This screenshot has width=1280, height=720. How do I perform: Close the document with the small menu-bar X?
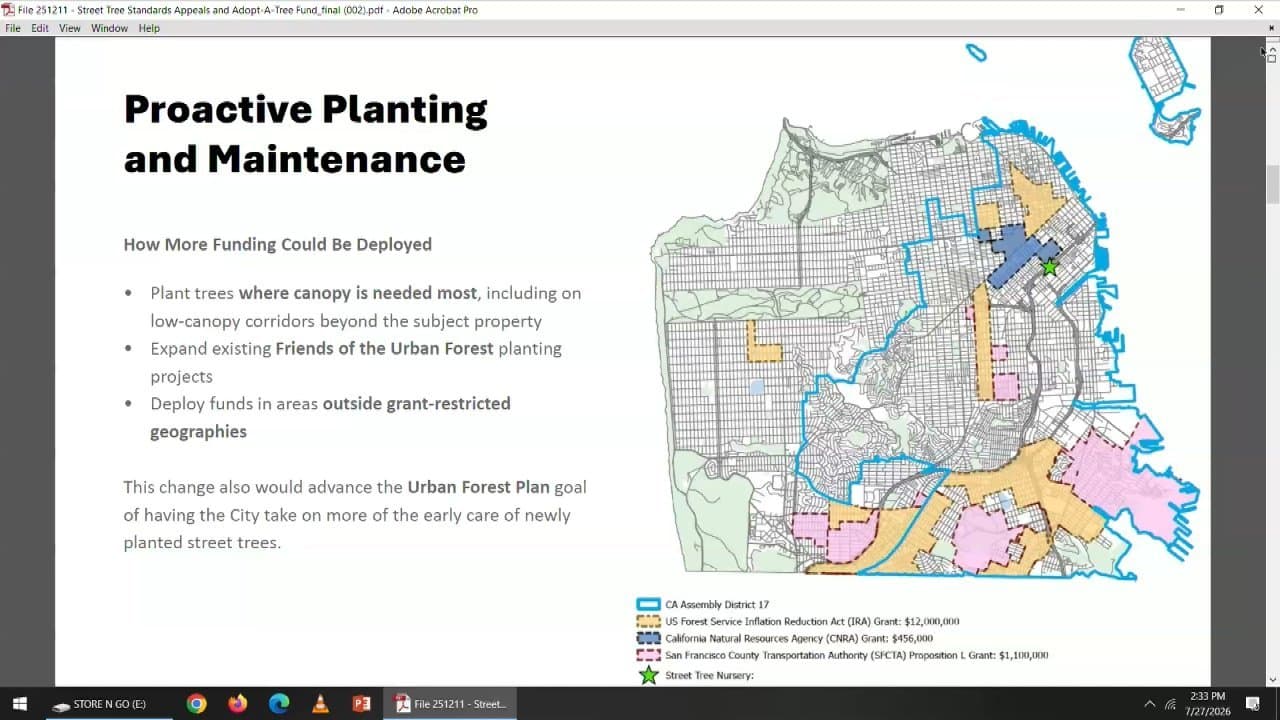pyautogui.click(x=1271, y=28)
